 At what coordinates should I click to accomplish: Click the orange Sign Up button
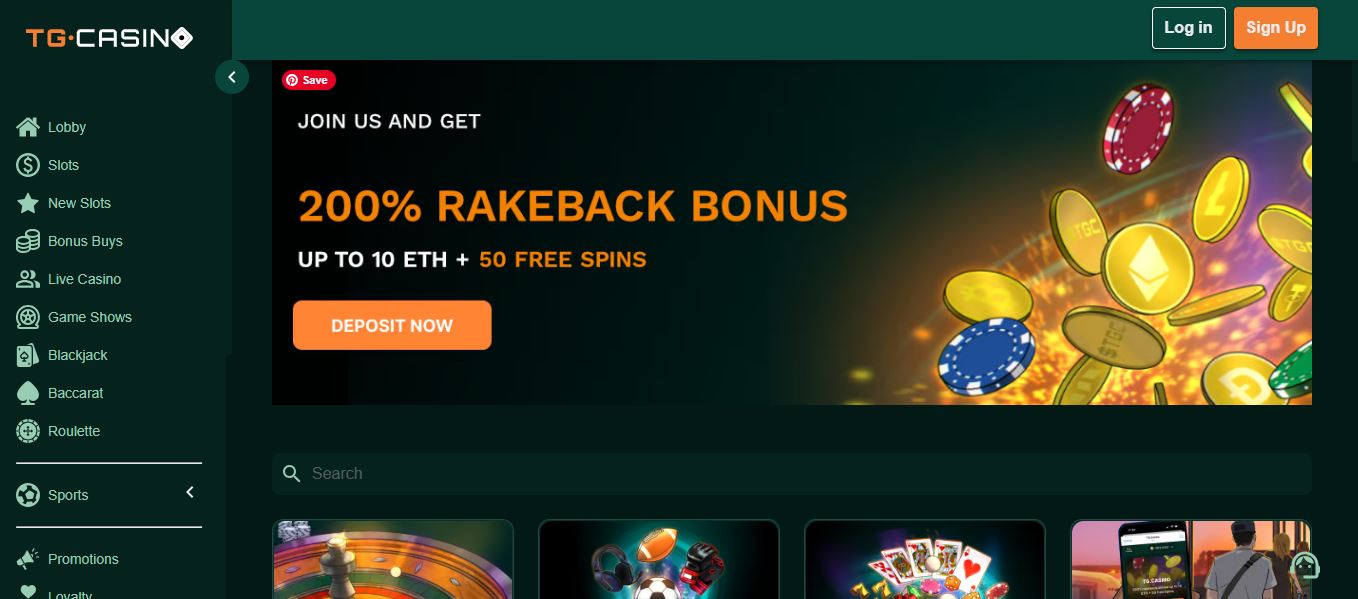click(1276, 28)
